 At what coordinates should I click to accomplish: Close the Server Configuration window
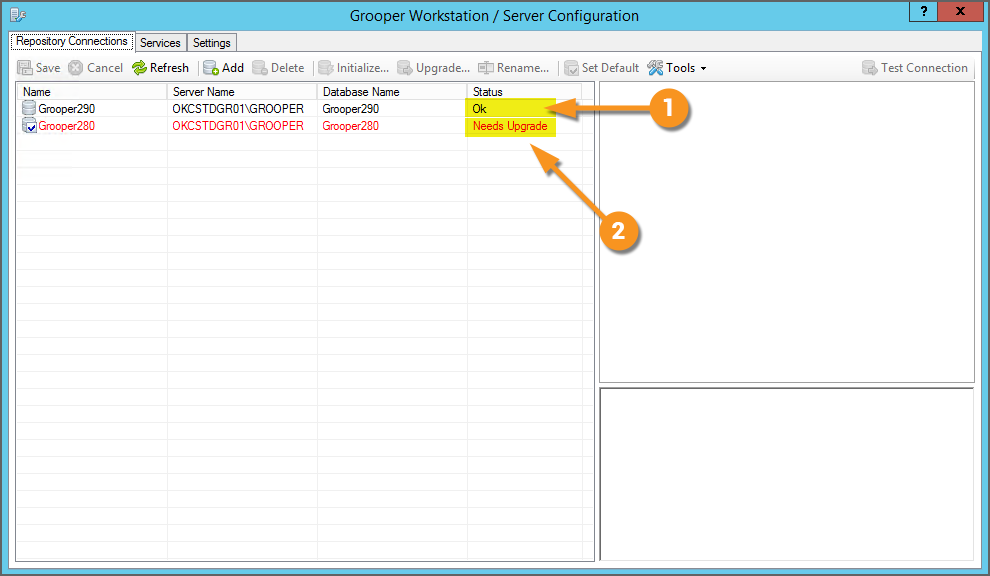[960, 11]
